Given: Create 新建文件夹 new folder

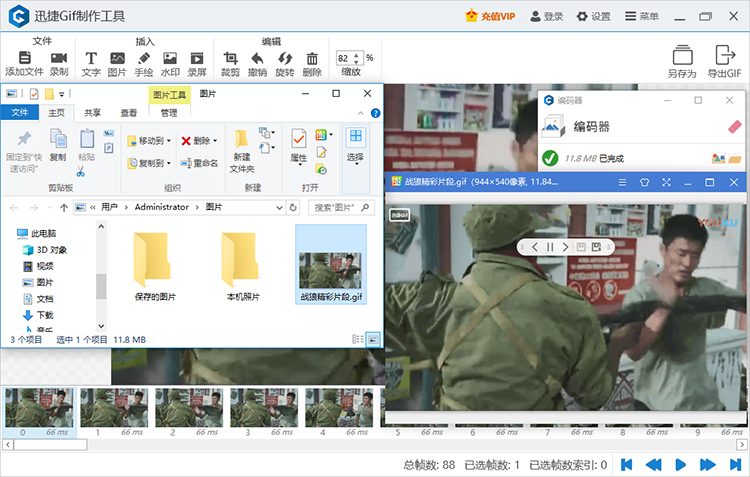Looking at the screenshot, I should click(x=242, y=151).
